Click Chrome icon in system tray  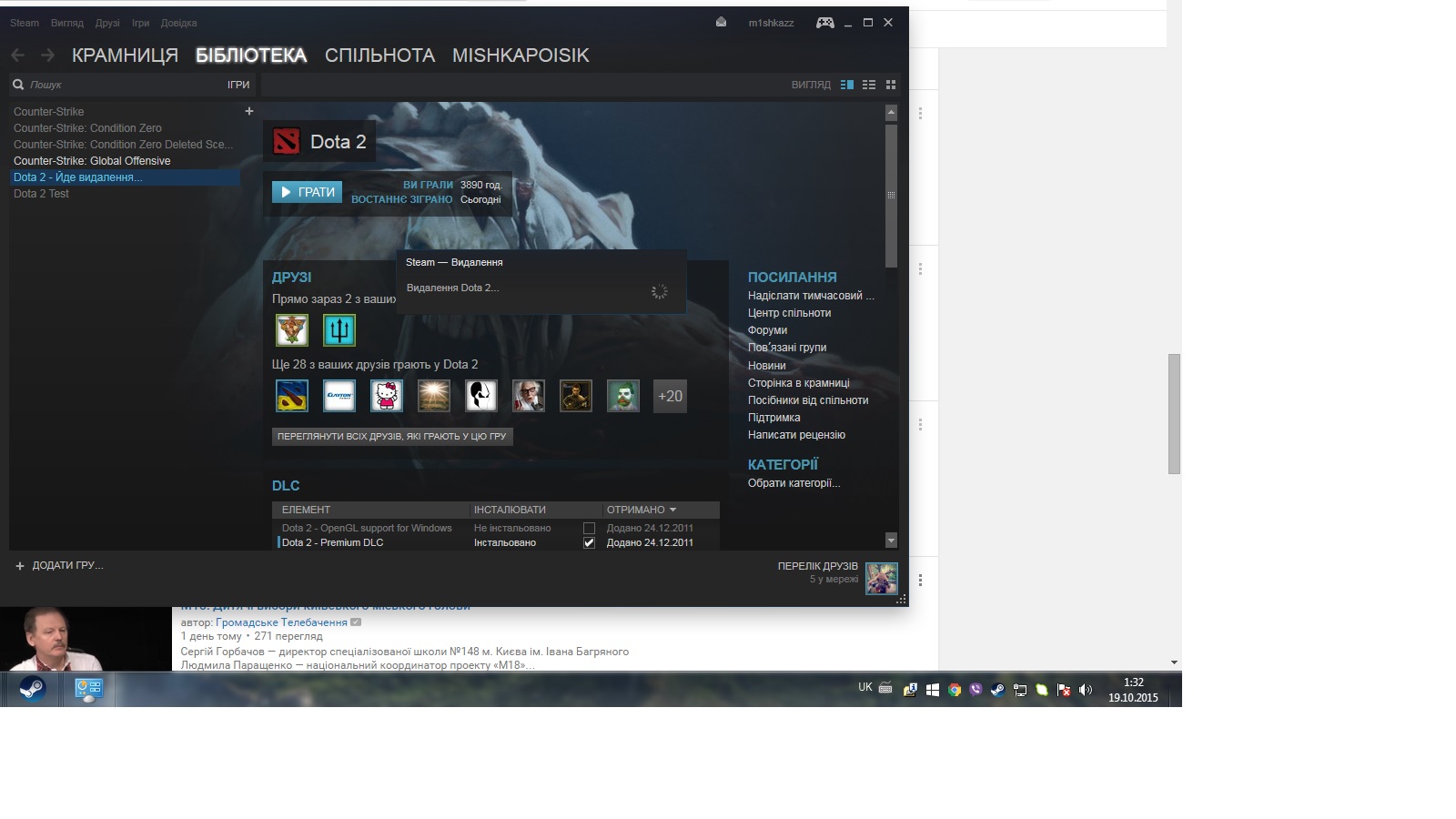tap(955, 690)
